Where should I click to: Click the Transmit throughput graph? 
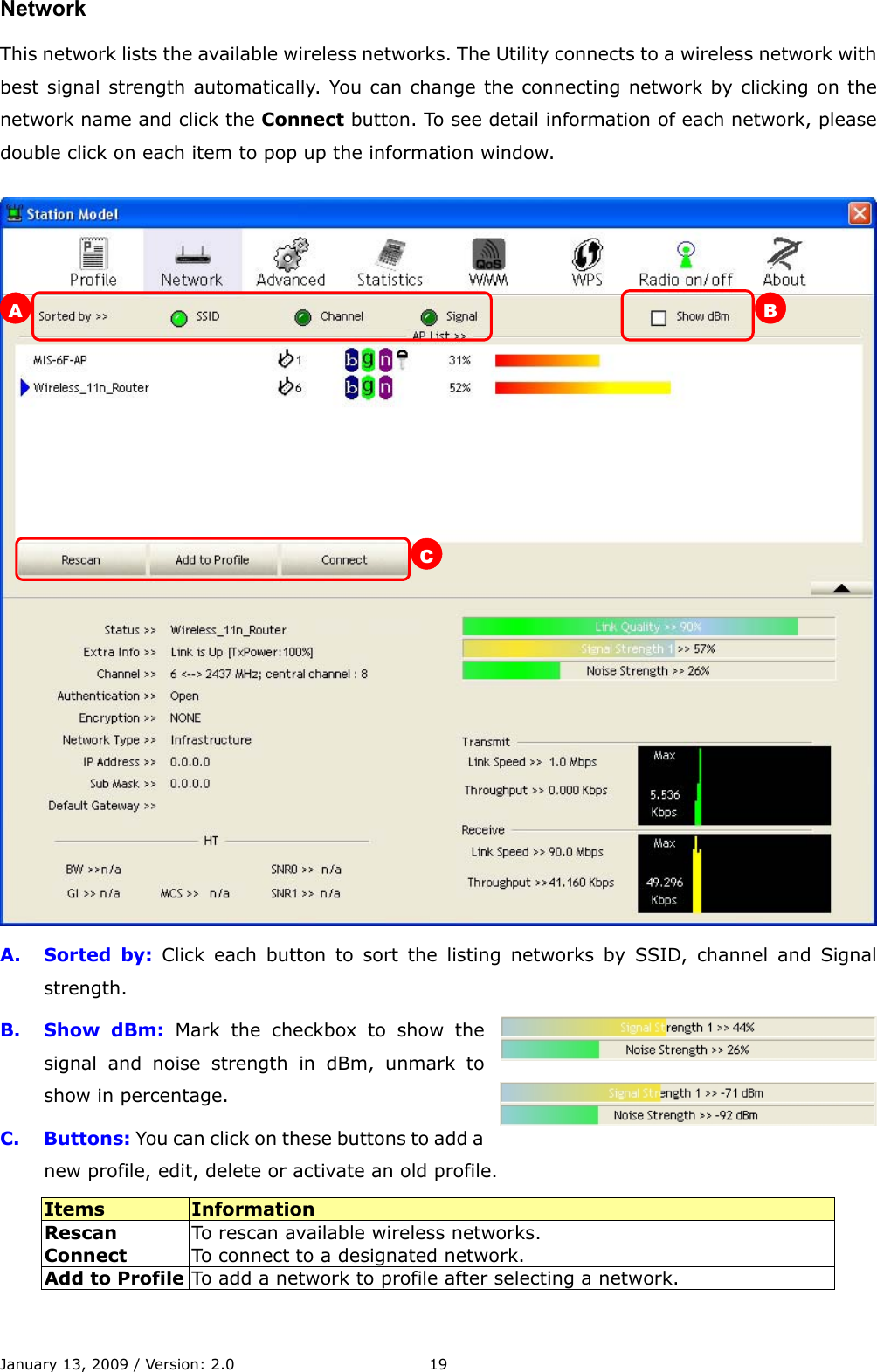734,786
